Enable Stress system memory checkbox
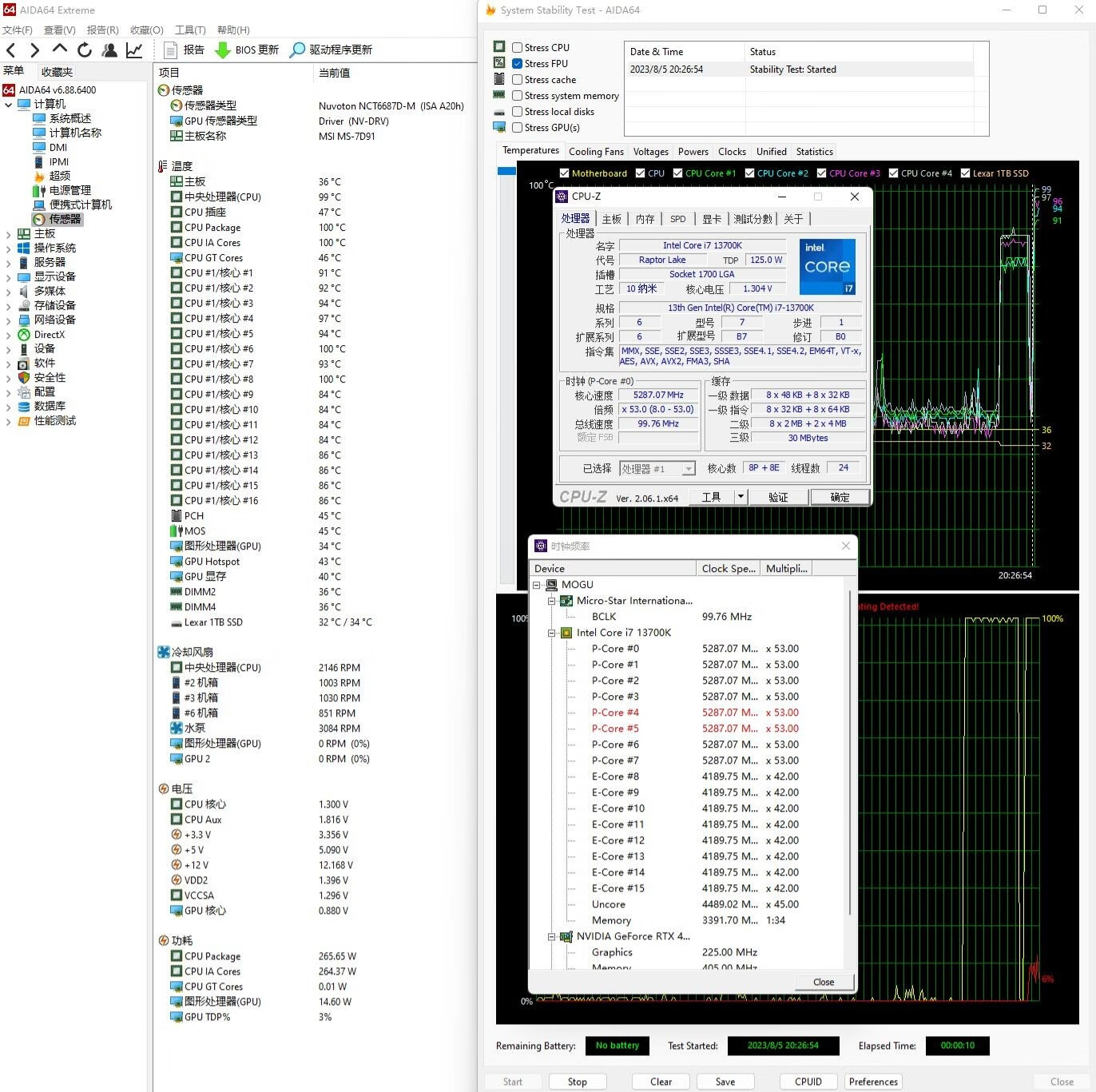Viewport: 1096px width, 1092px height. coord(517,96)
